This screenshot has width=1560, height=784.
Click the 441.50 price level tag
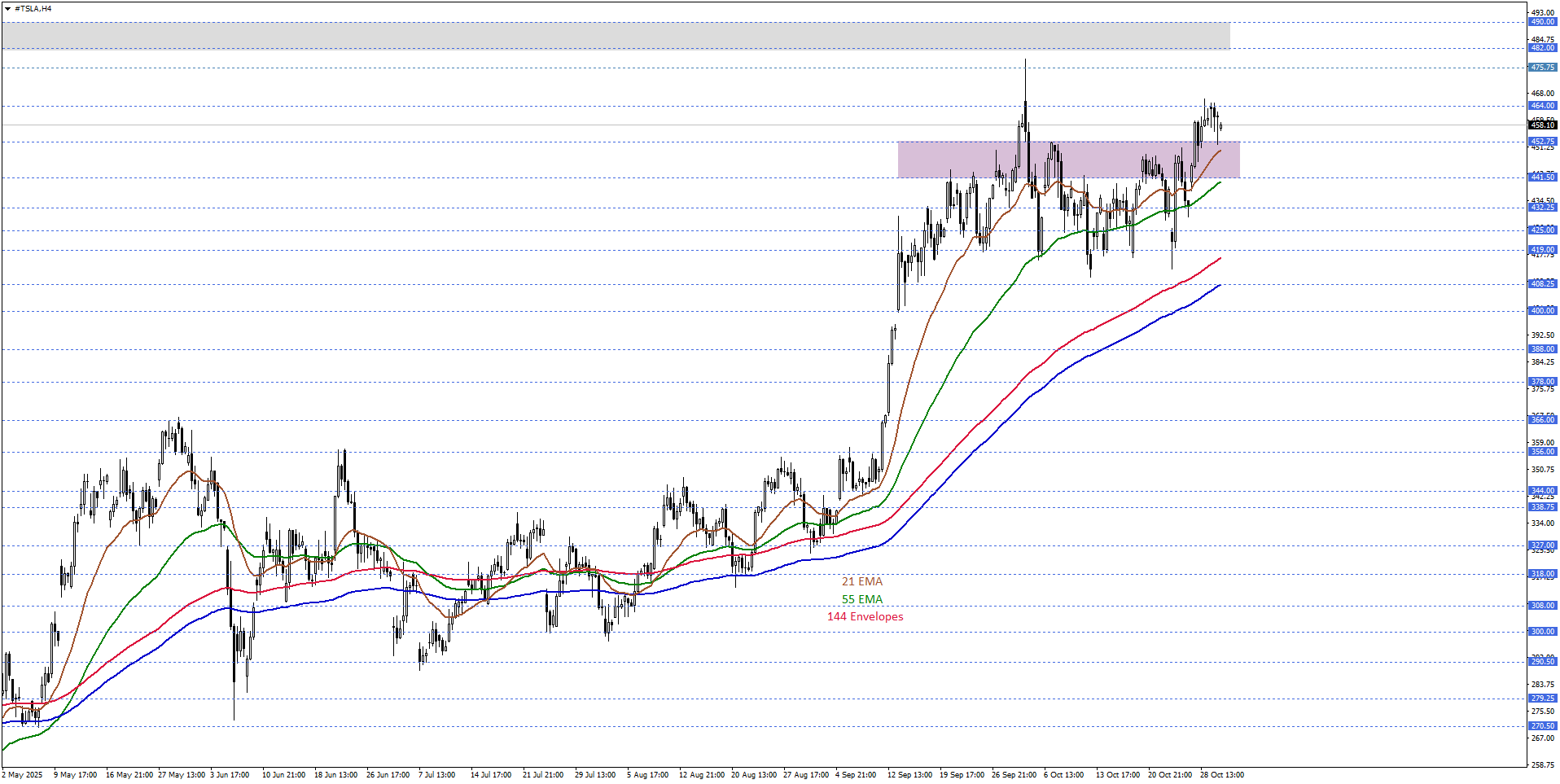1542,177
